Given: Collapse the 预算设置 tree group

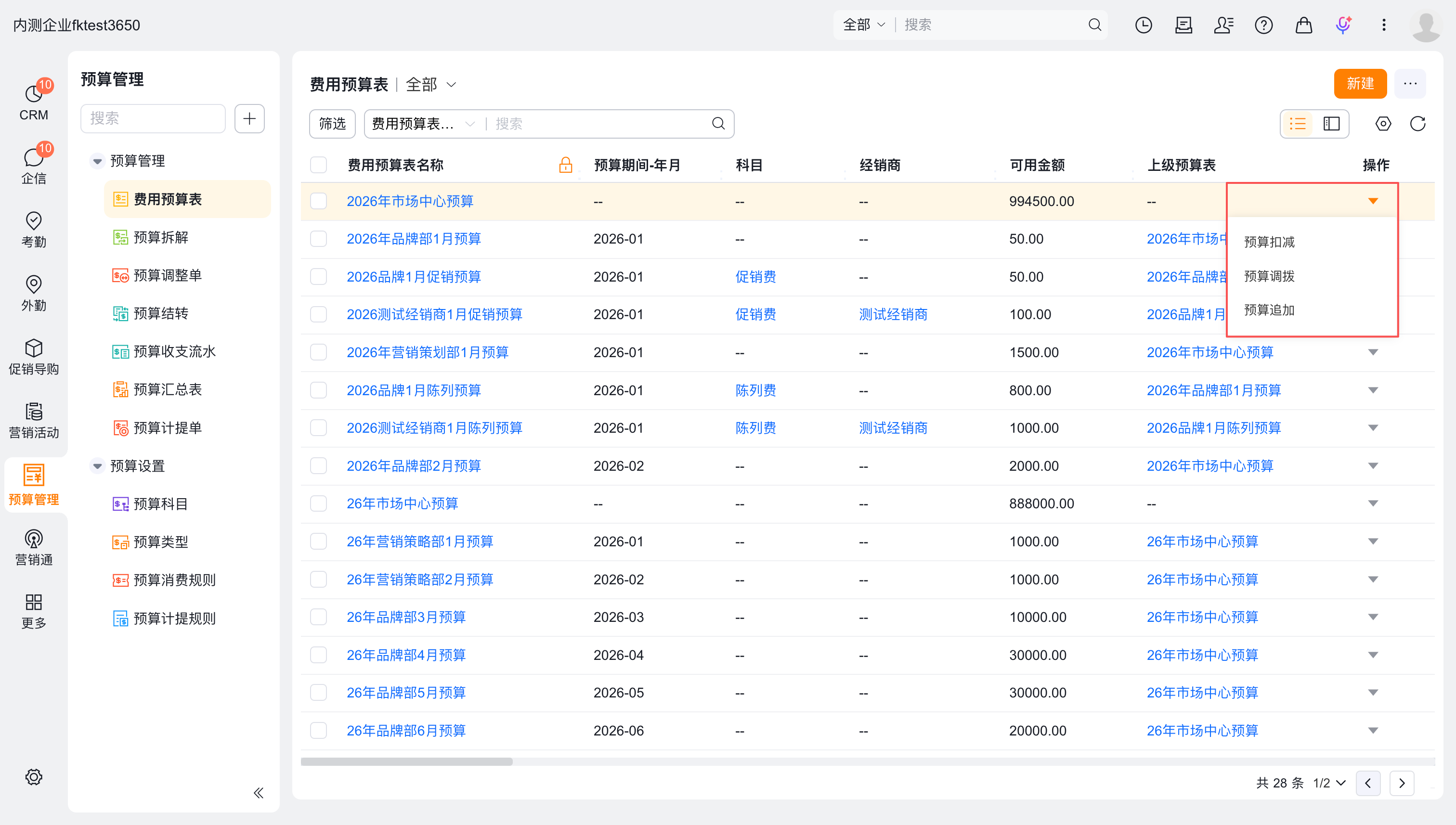Looking at the screenshot, I should (97, 466).
